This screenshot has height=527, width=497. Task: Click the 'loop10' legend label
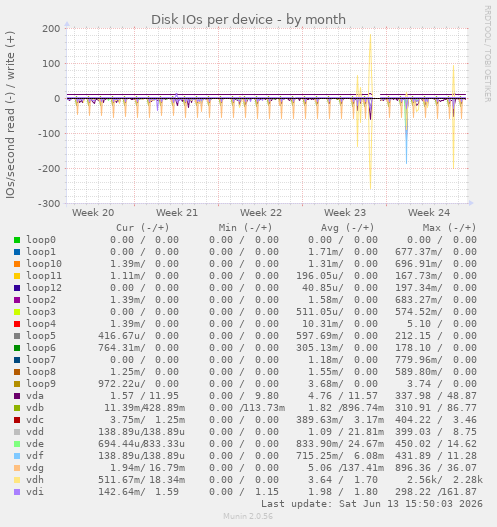[x=44, y=264]
